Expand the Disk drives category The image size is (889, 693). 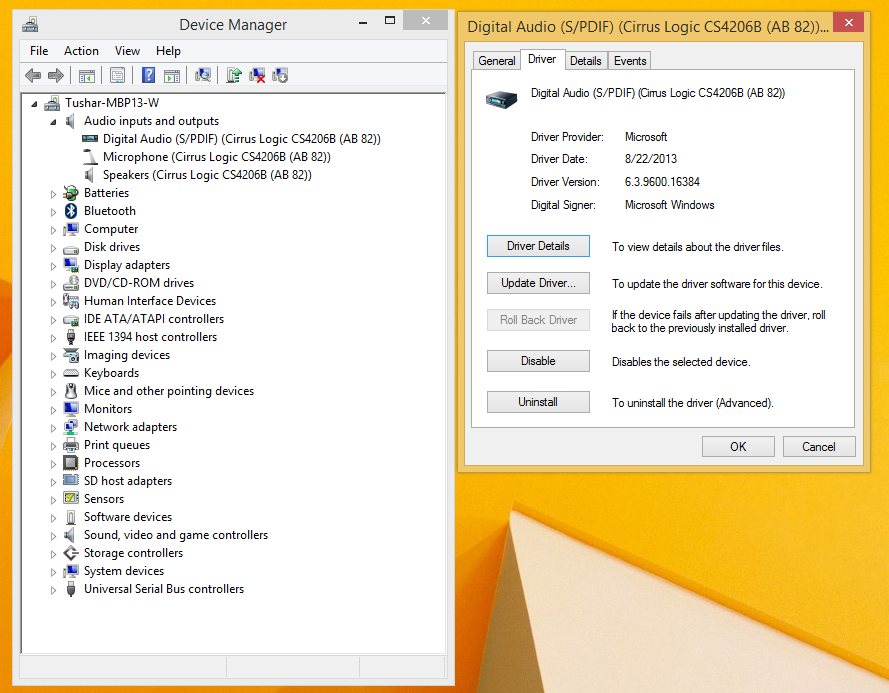(x=53, y=248)
